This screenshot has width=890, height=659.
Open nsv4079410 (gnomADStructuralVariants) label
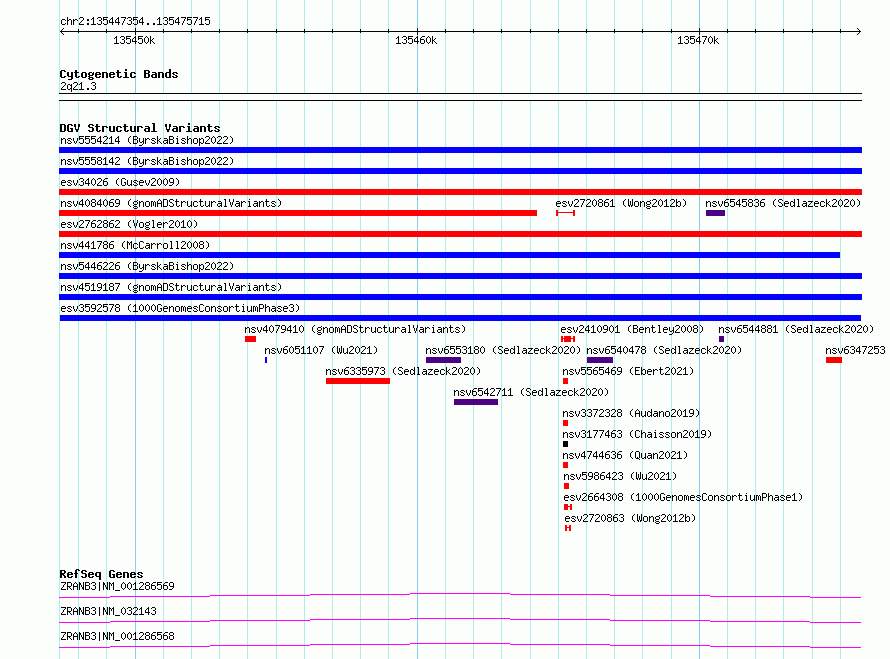355,329
